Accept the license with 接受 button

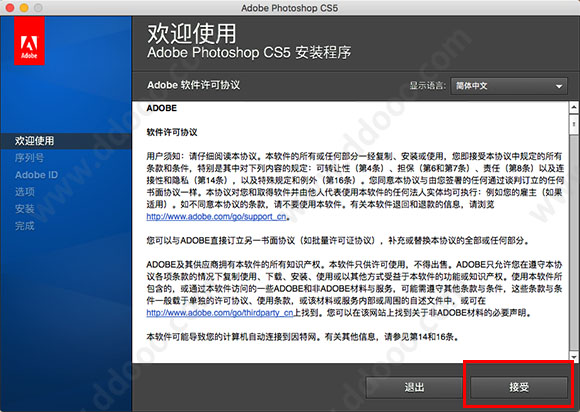point(519,387)
